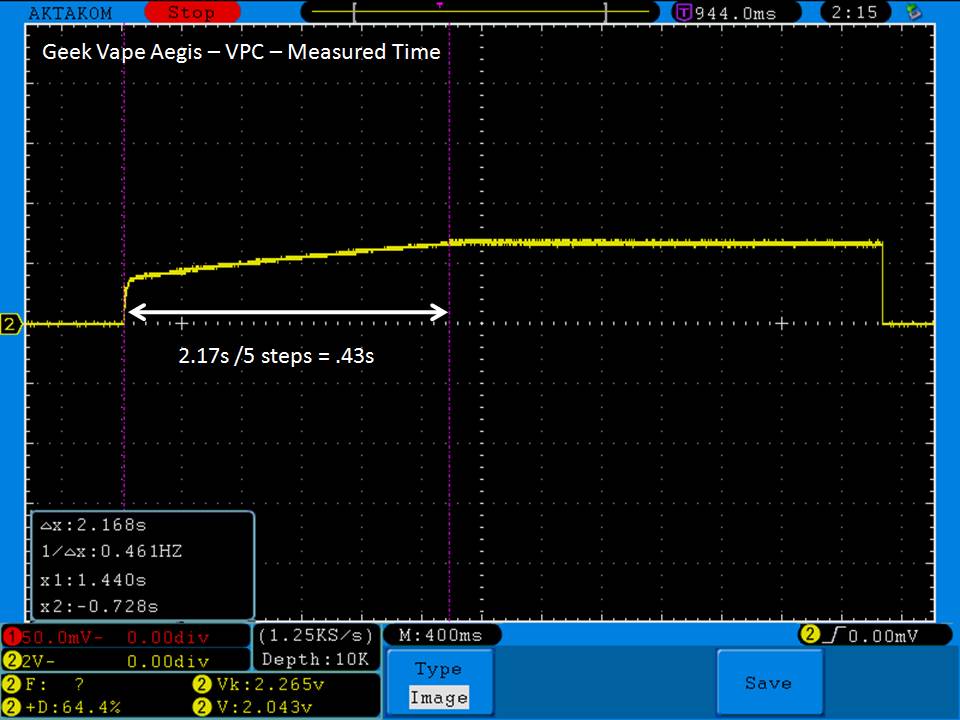Click the red Stop status button
The height and width of the screenshot is (720, 960).
coord(192,12)
